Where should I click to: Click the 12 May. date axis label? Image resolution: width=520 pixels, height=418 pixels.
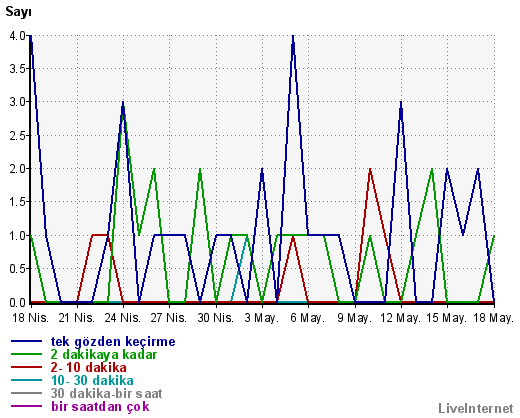coord(400,318)
